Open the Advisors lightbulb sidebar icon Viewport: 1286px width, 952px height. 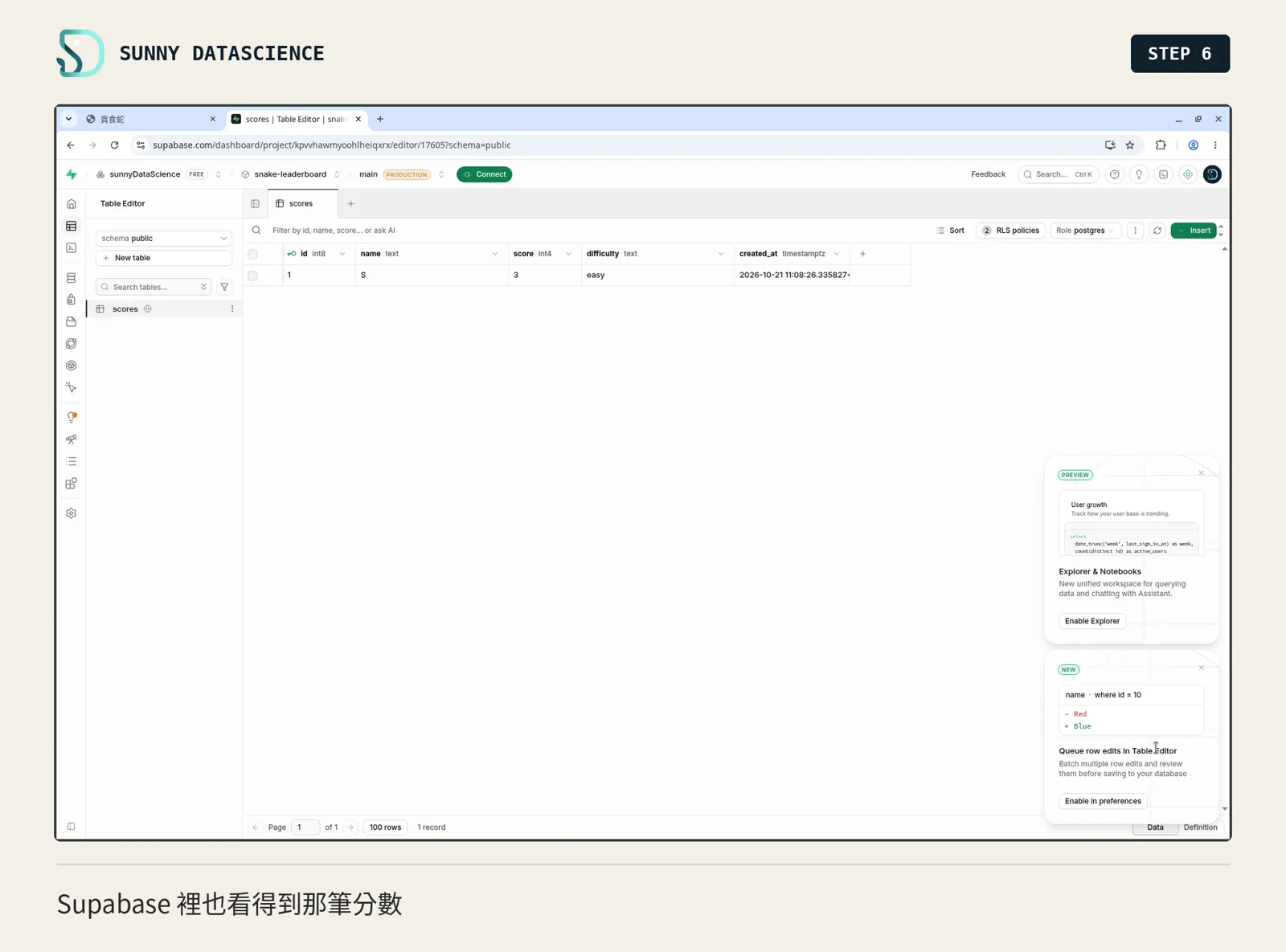point(72,418)
